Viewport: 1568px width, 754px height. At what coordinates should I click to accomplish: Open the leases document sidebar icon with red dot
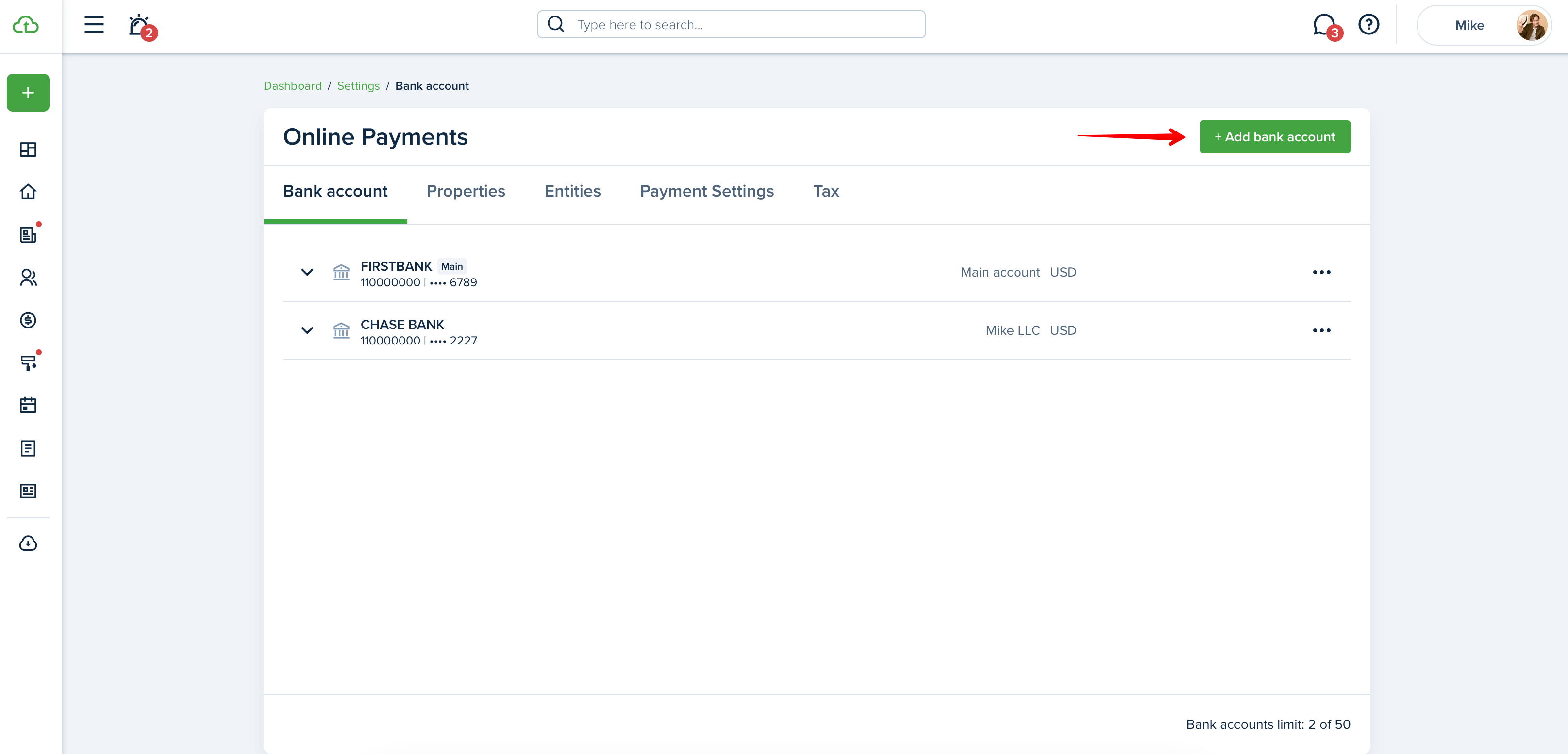click(x=28, y=234)
